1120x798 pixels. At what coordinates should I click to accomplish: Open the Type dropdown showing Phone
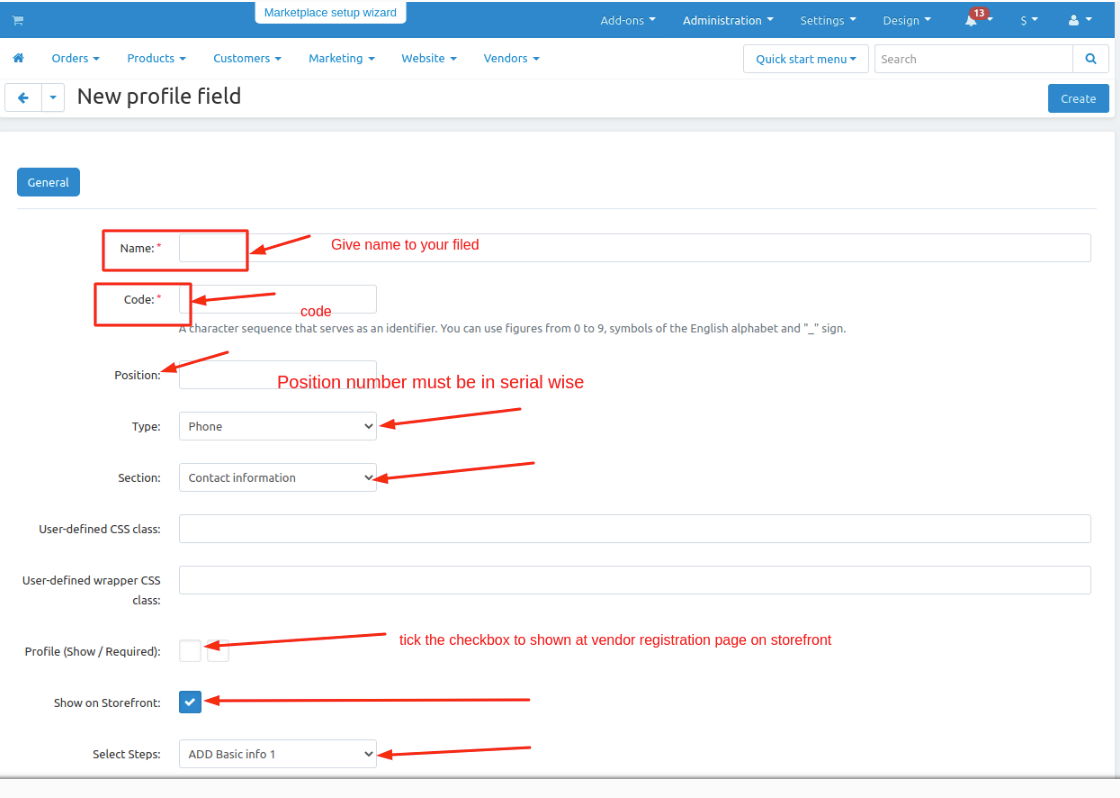tap(277, 426)
